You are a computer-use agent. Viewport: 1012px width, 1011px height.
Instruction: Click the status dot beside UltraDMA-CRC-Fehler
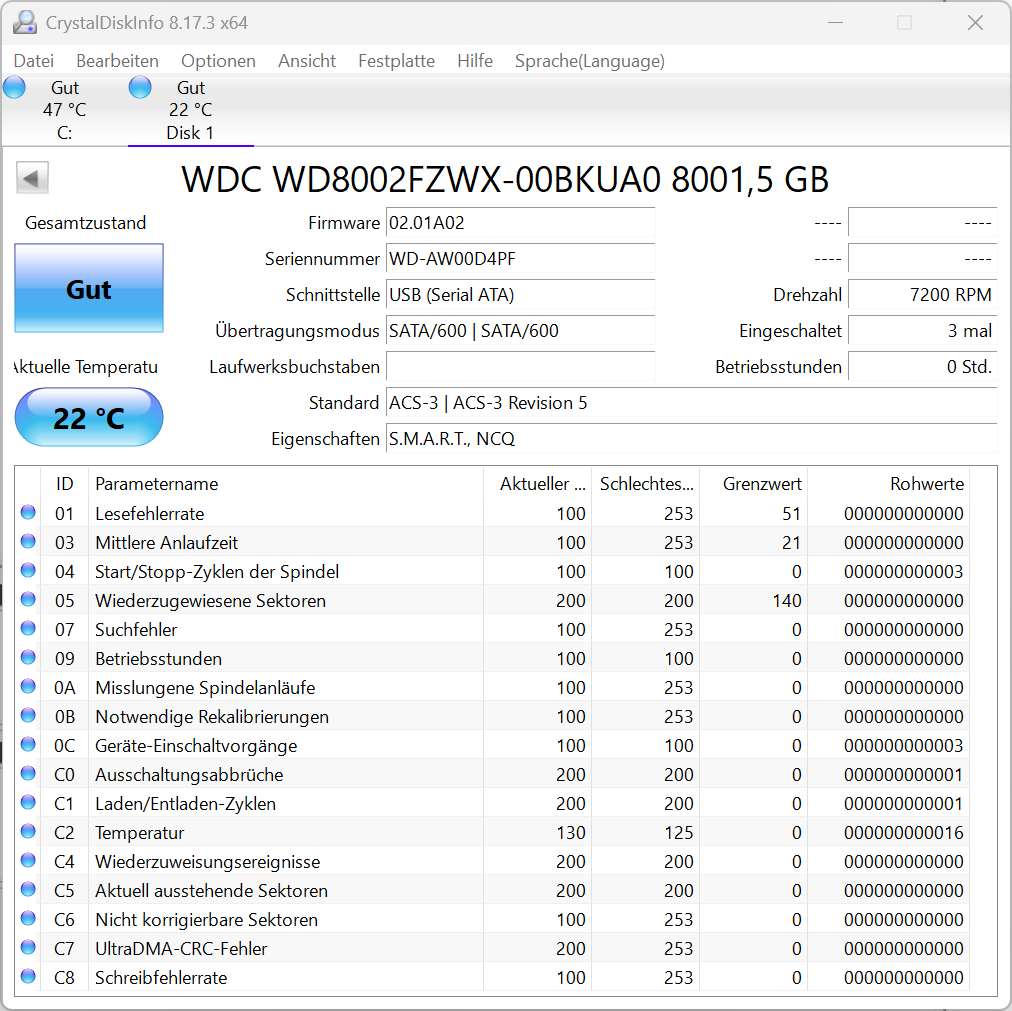(29, 948)
